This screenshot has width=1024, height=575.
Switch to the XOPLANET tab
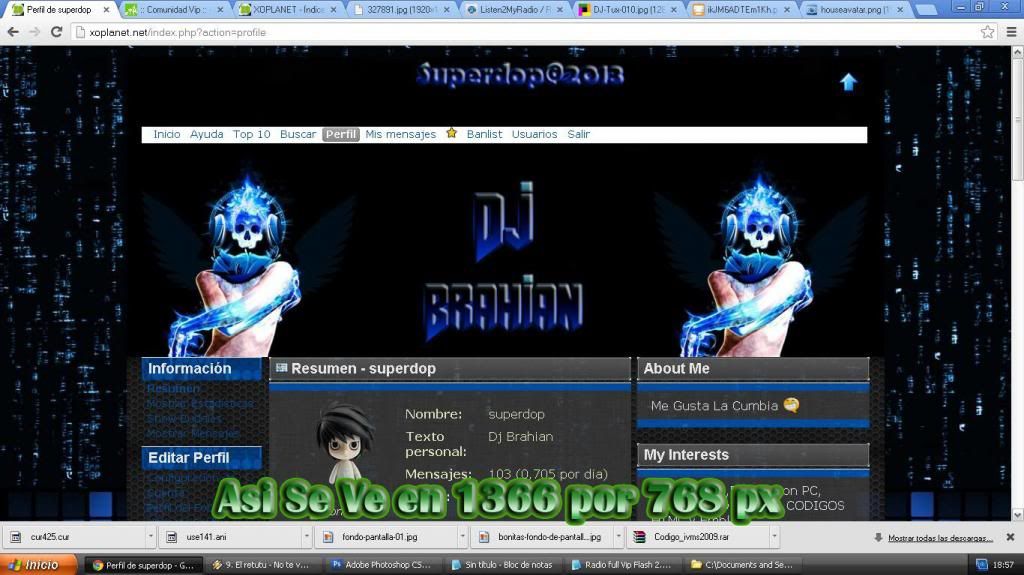pos(289,10)
